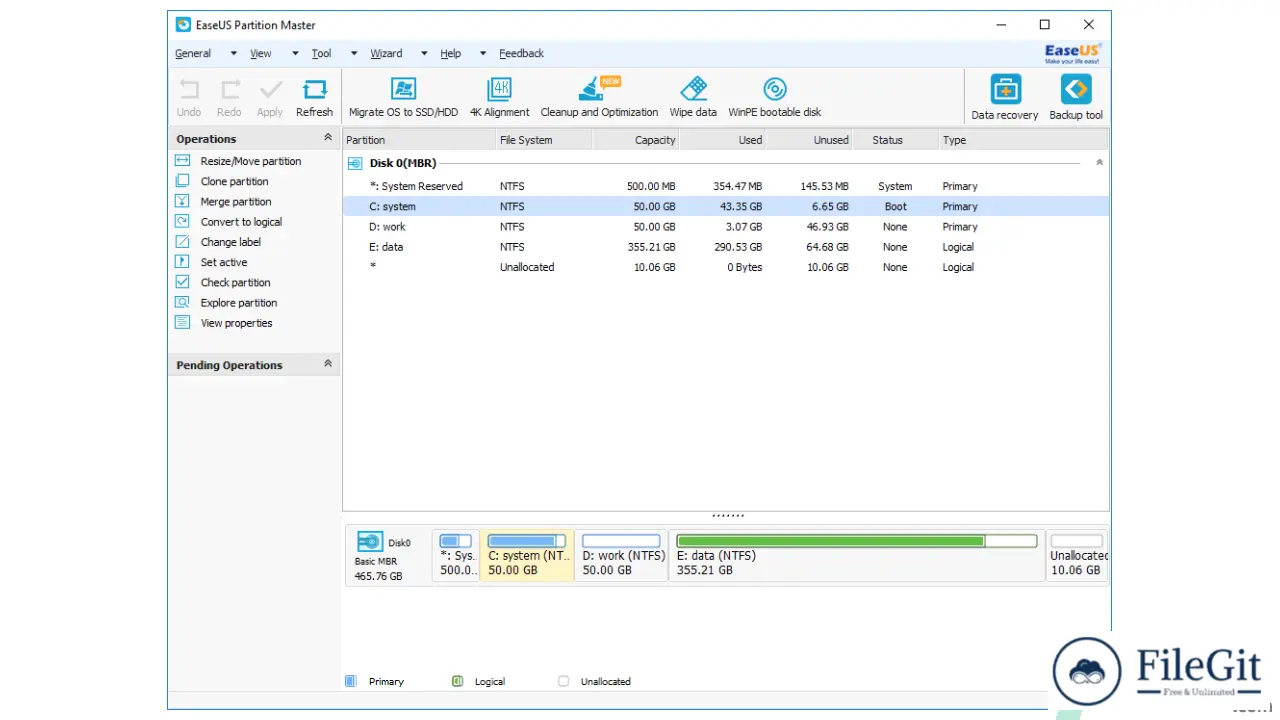The width and height of the screenshot is (1280, 720).
Task: Open the Wizard menu
Action: [386, 54]
